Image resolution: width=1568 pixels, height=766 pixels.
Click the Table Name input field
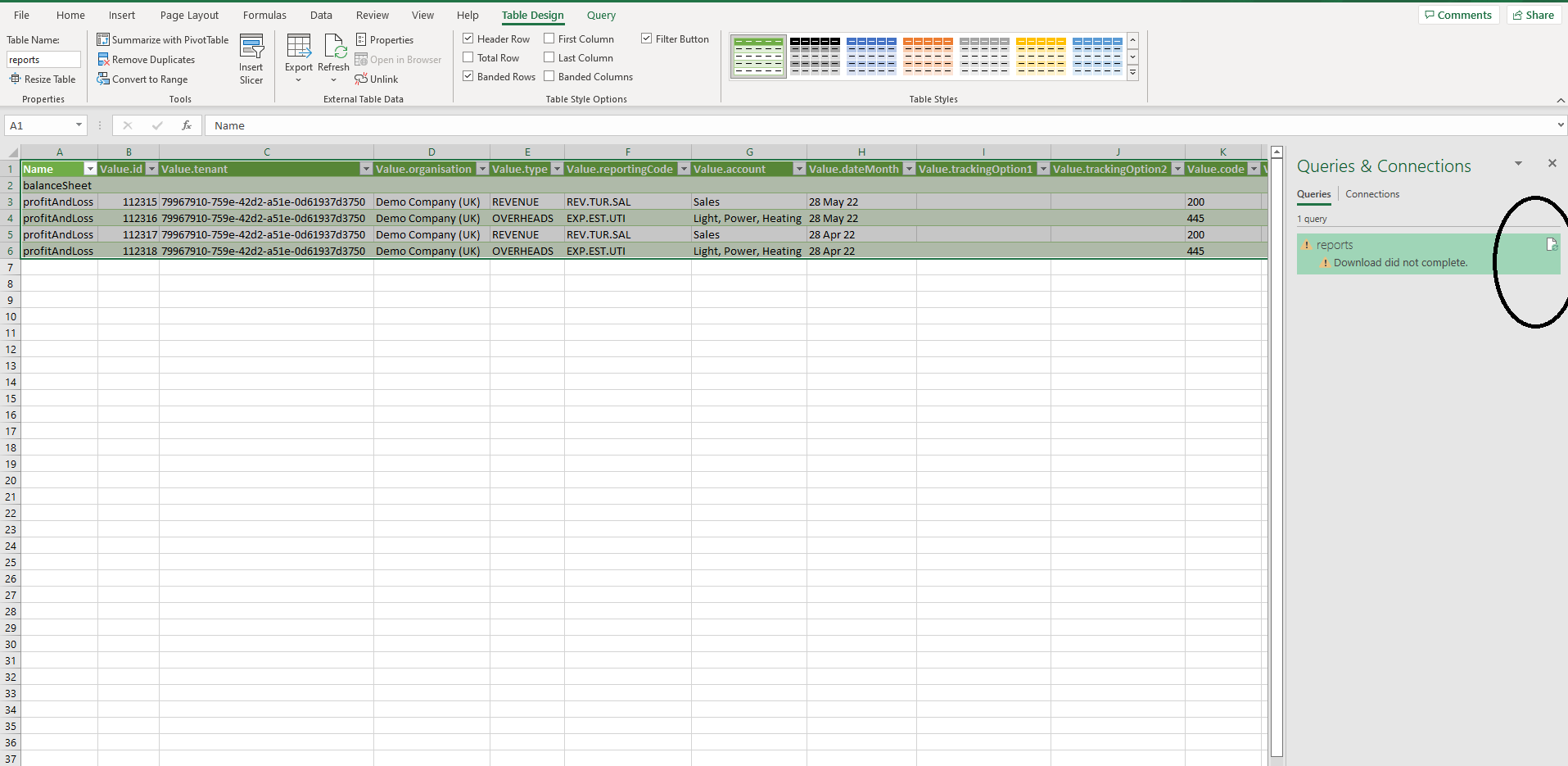43,60
